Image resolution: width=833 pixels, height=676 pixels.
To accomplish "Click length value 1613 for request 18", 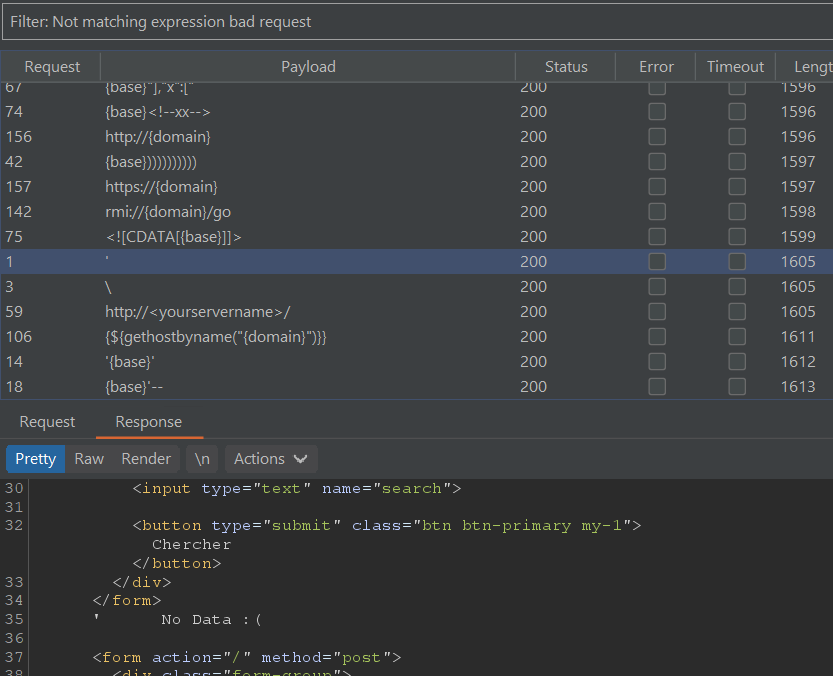I will click(x=798, y=386).
